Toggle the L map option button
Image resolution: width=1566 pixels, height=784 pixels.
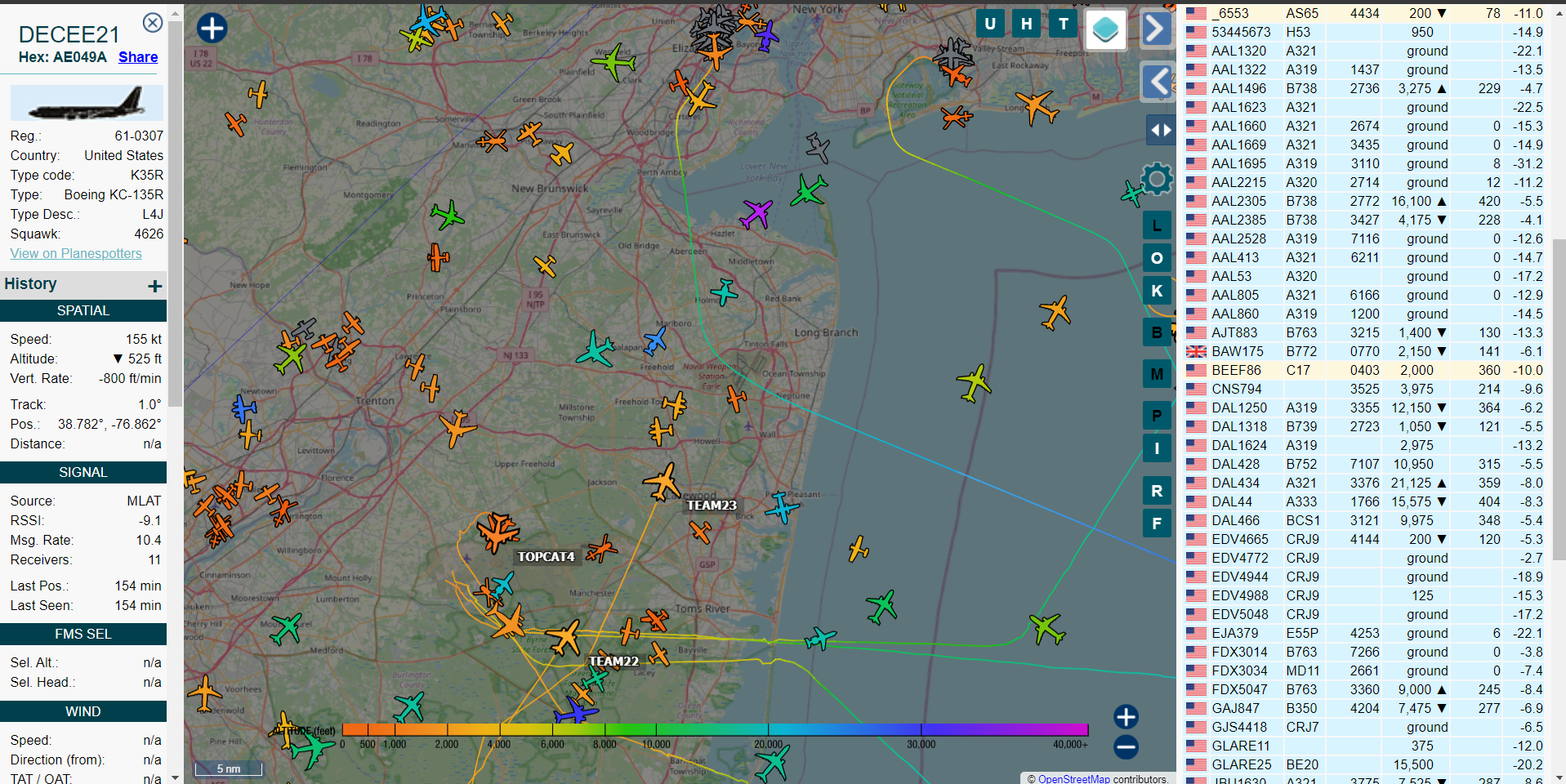tap(1157, 225)
